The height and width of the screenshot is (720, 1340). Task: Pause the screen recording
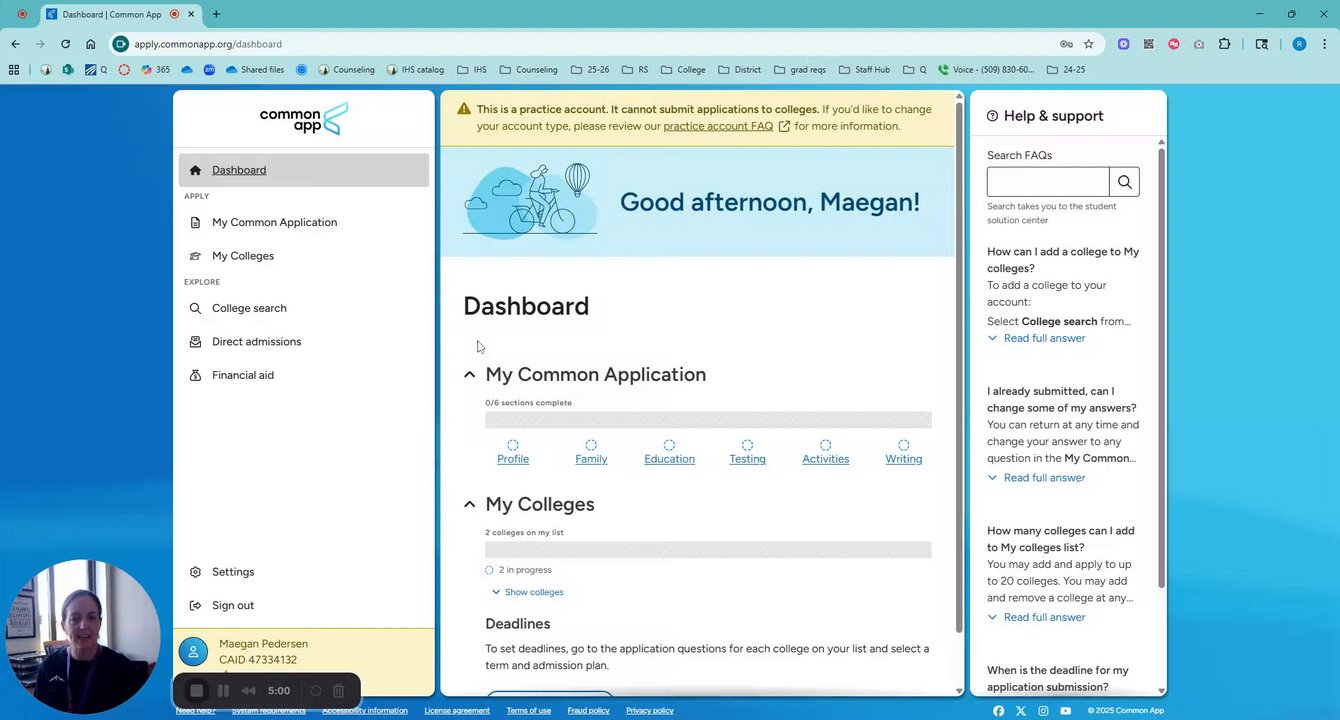[x=223, y=691]
